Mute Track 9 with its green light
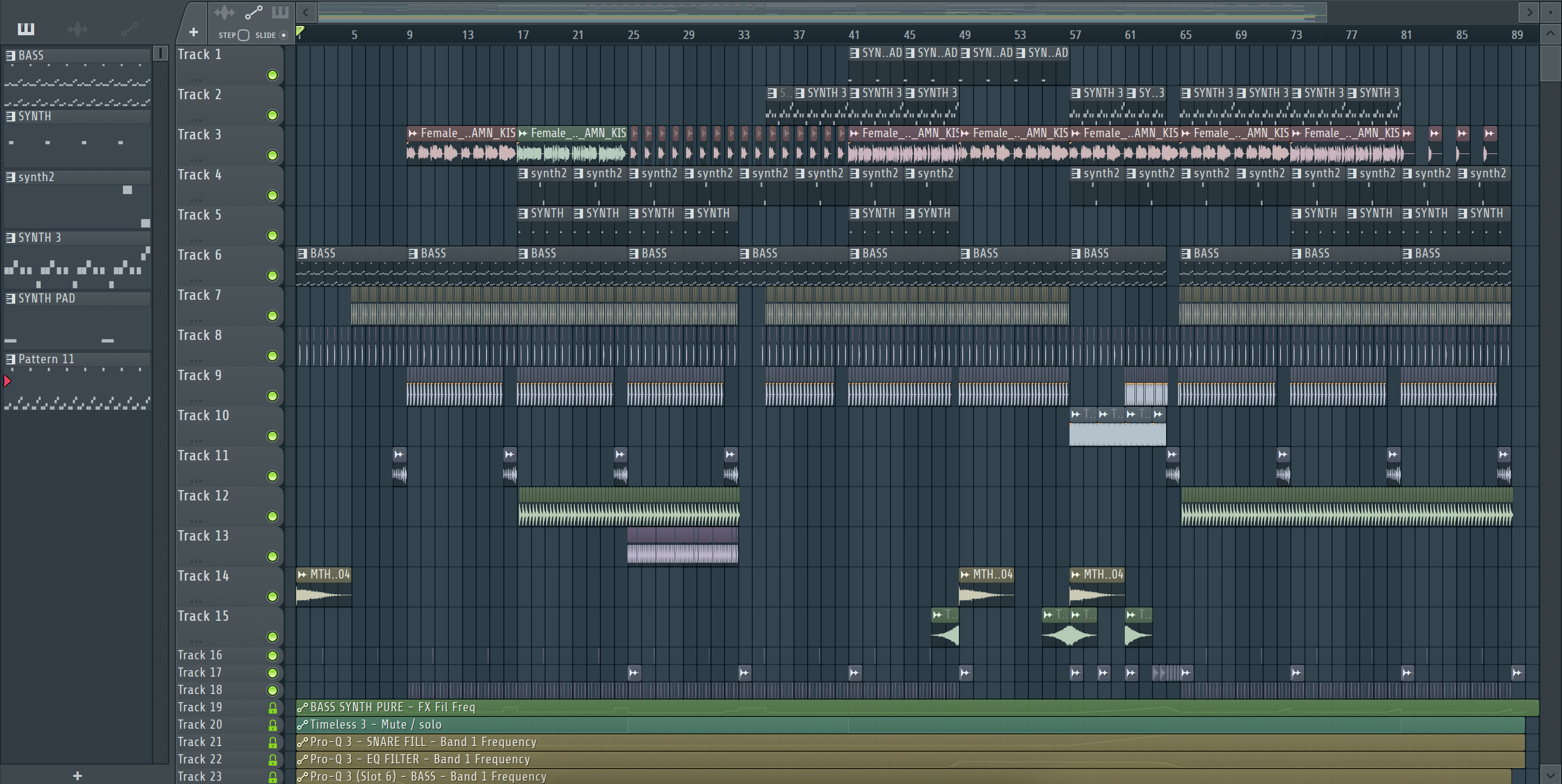The width and height of the screenshot is (1562, 784). tap(272, 396)
